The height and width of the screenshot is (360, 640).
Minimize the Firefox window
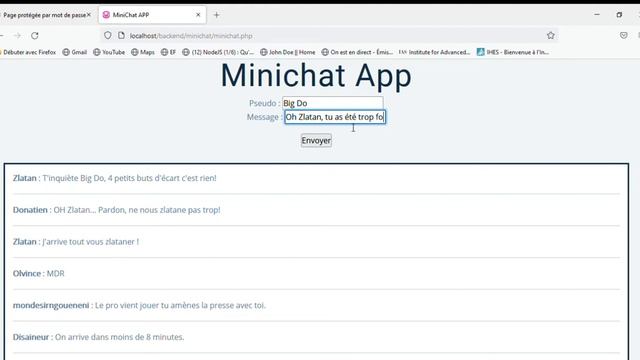point(597,15)
